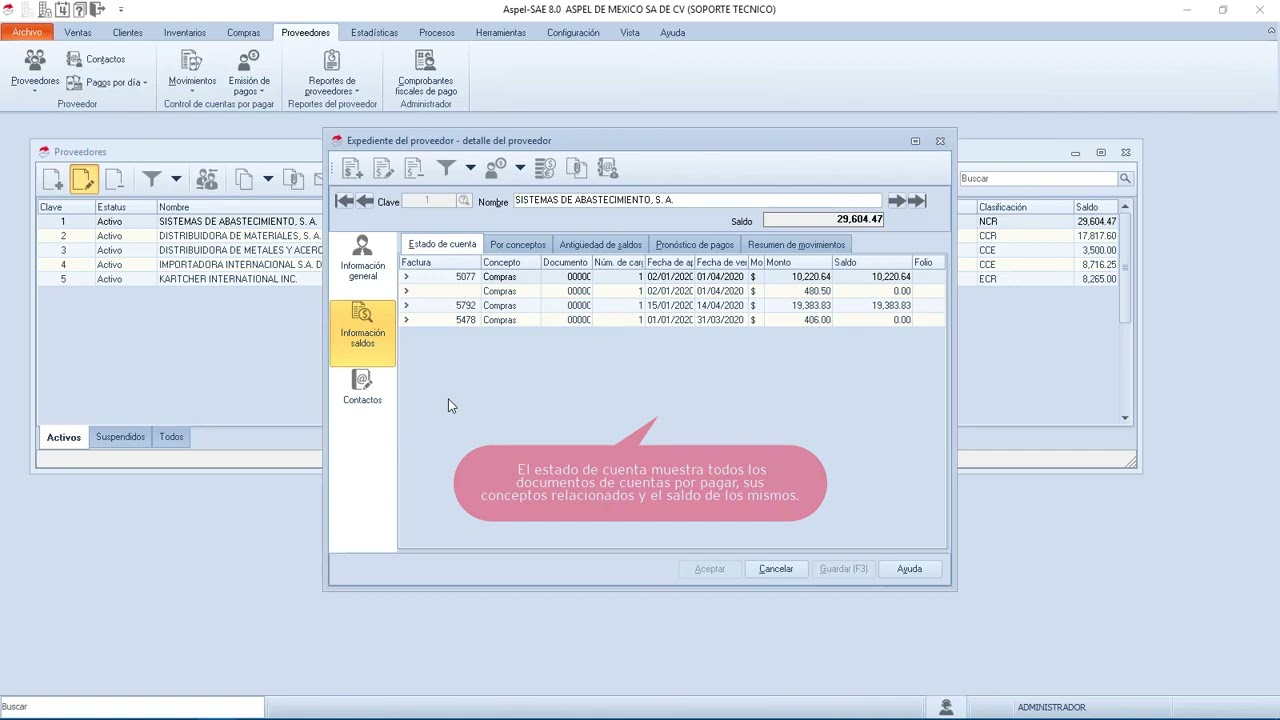Switch to the Antigüedad de saldos tab
The image size is (1280, 720).
coord(600,245)
